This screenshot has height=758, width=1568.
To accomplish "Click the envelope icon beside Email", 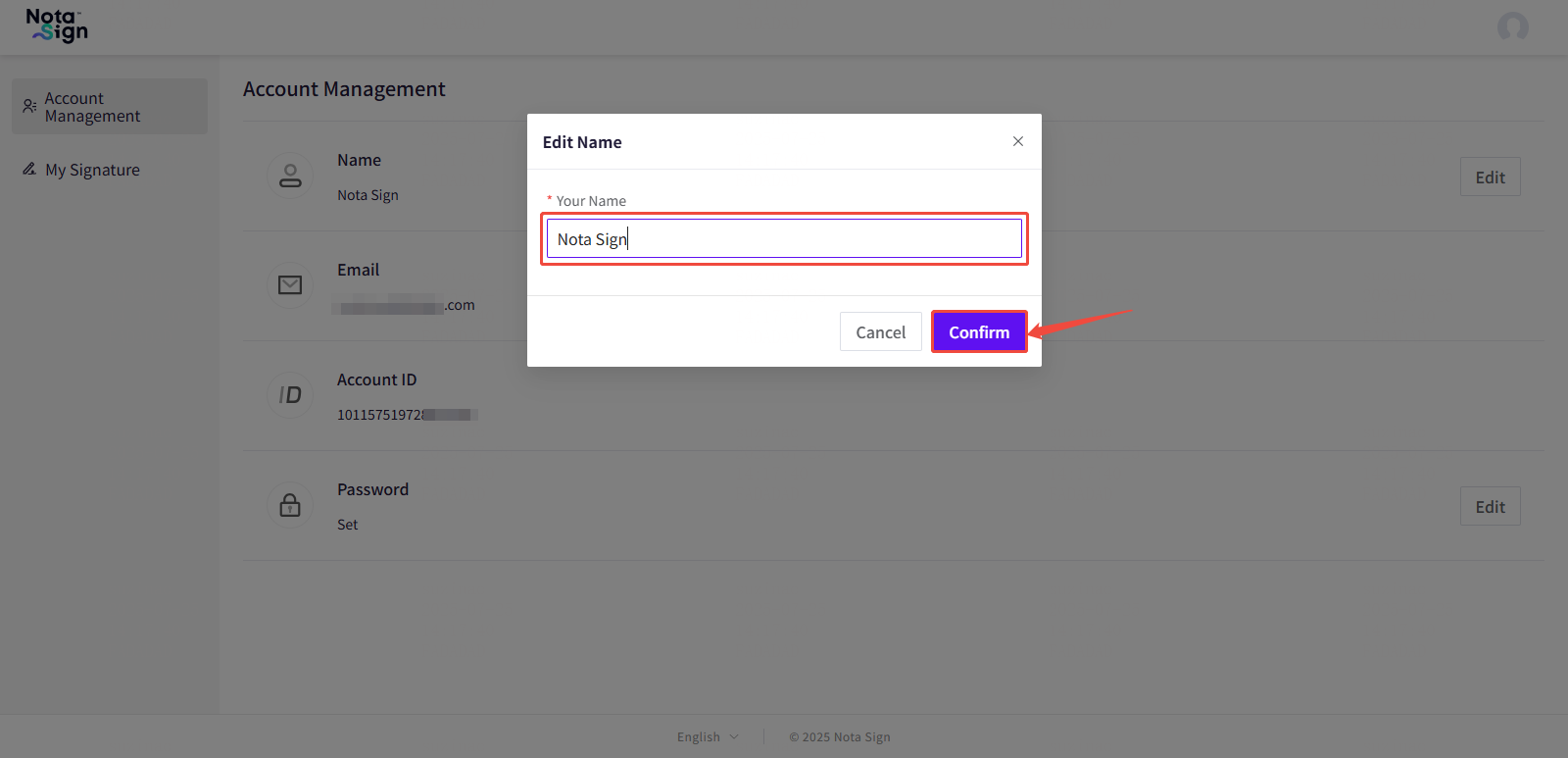I will pyautogui.click(x=290, y=285).
